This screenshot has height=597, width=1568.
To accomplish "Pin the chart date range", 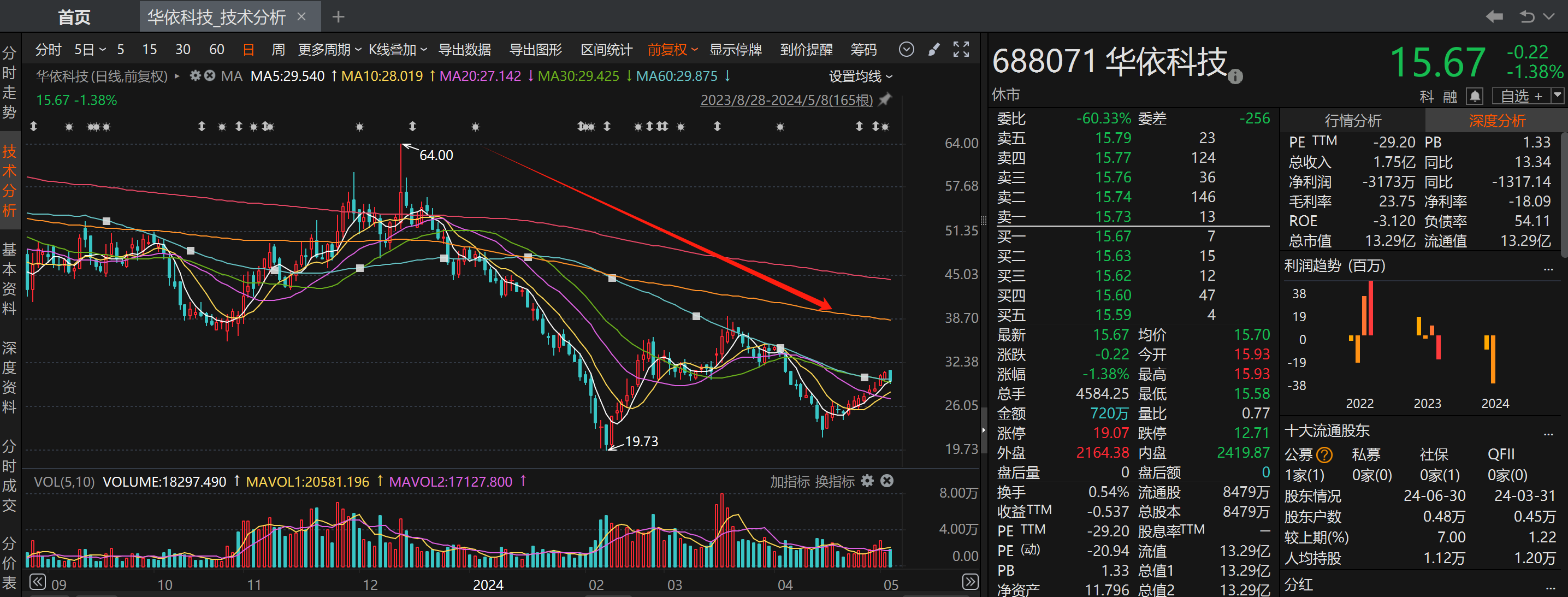I will click(885, 99).
